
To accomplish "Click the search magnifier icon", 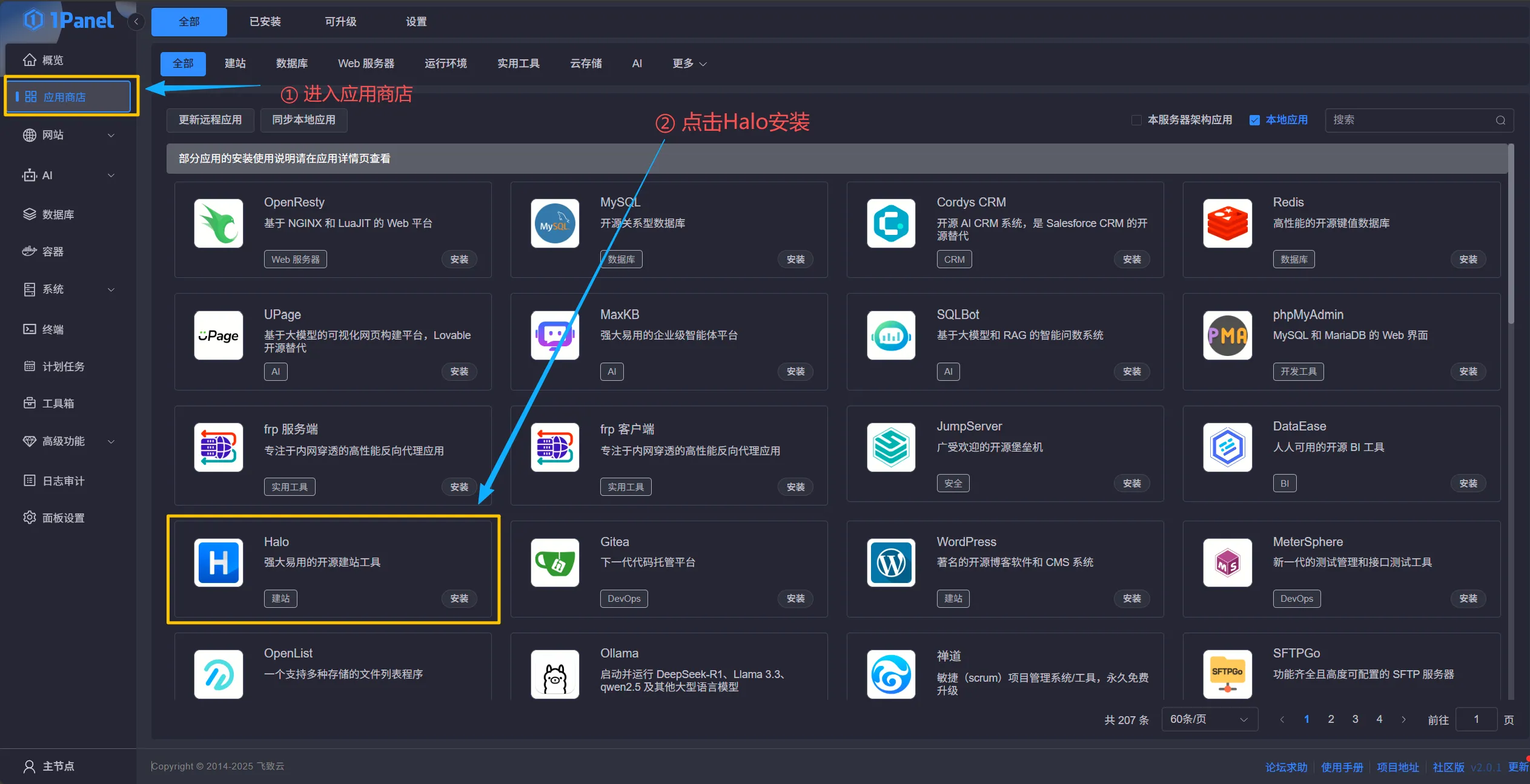I will (x=1500, y=120).
